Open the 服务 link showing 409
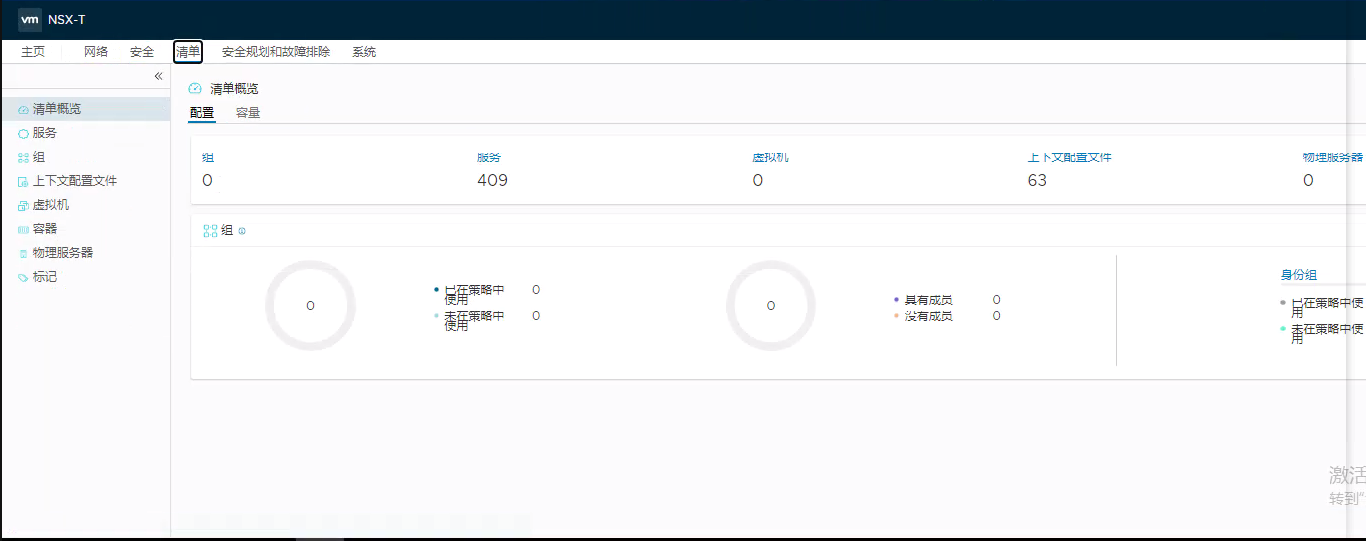 point(489,158)
